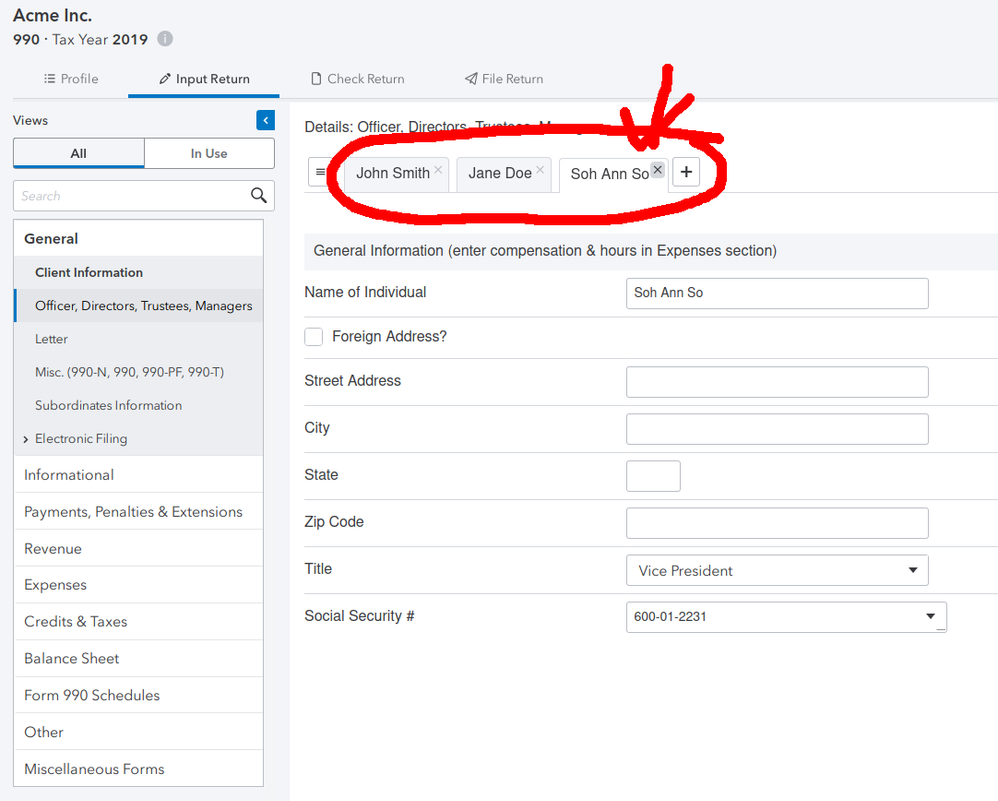
Task: Open the Title dropdown showing Vice President
Action: [x=777, y=570]
